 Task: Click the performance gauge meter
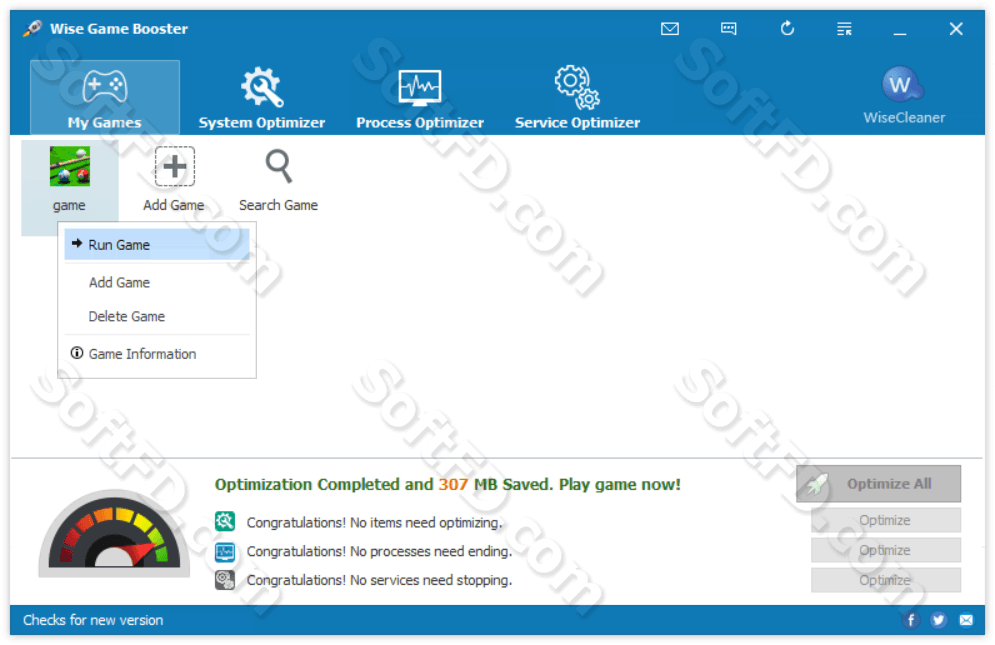point(114,533)
